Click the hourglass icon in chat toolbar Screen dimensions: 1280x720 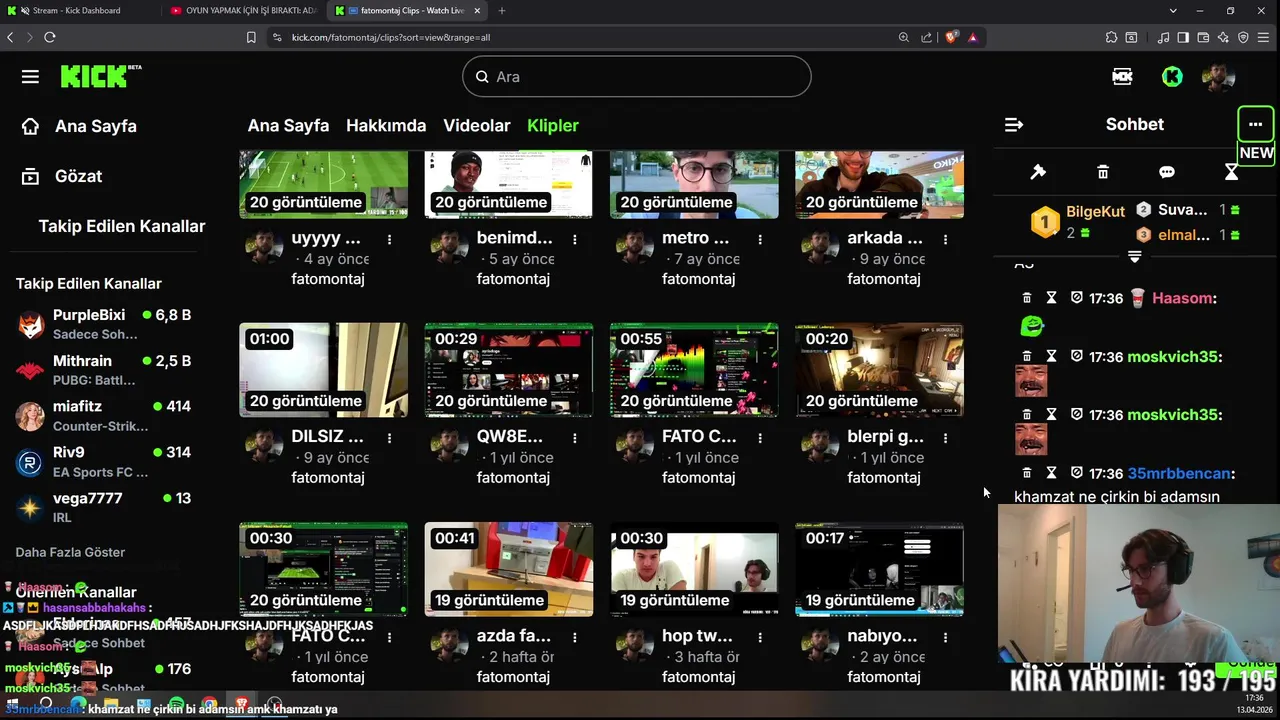tap(1231, 172)
